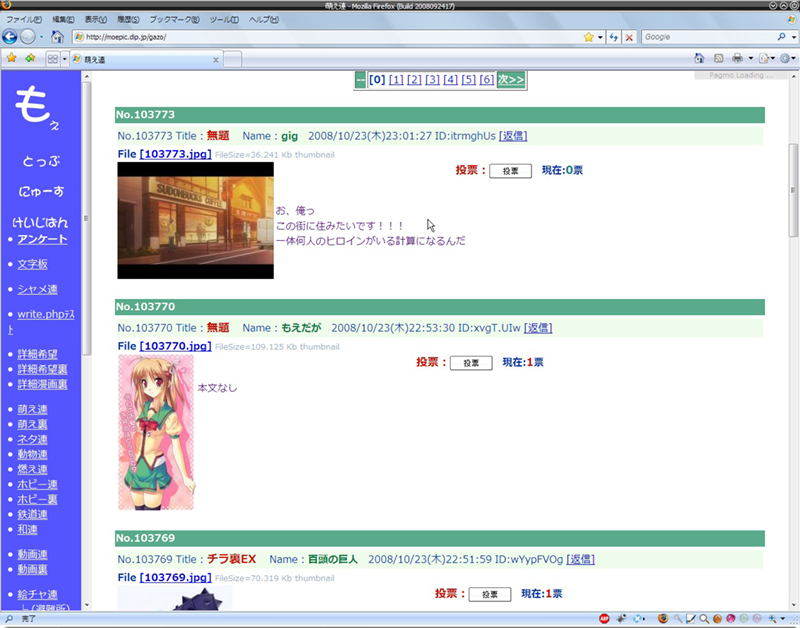Click the address bar showing moepic.dip.jp
Viewport: 800px width, 628px height.
coord(327,37)
